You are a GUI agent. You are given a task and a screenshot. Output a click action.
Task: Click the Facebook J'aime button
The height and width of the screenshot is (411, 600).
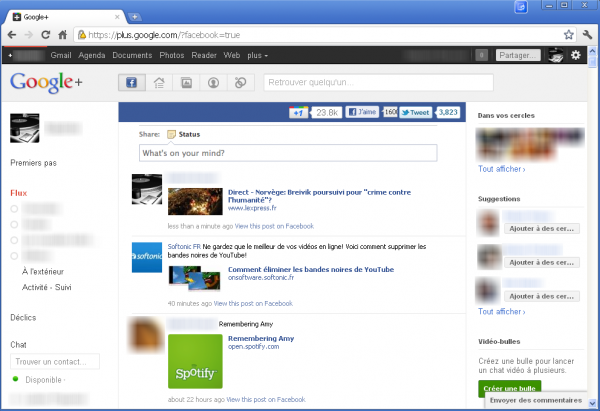362,112
